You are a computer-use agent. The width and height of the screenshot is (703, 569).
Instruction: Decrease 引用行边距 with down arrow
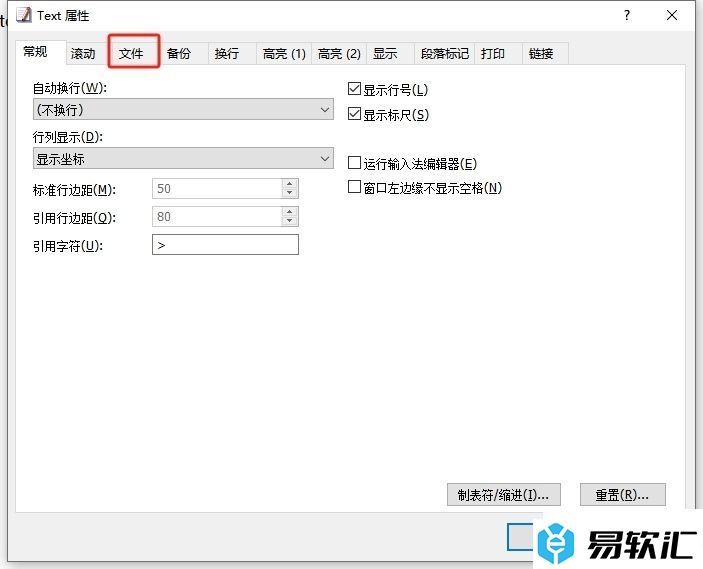click(290, 222)
